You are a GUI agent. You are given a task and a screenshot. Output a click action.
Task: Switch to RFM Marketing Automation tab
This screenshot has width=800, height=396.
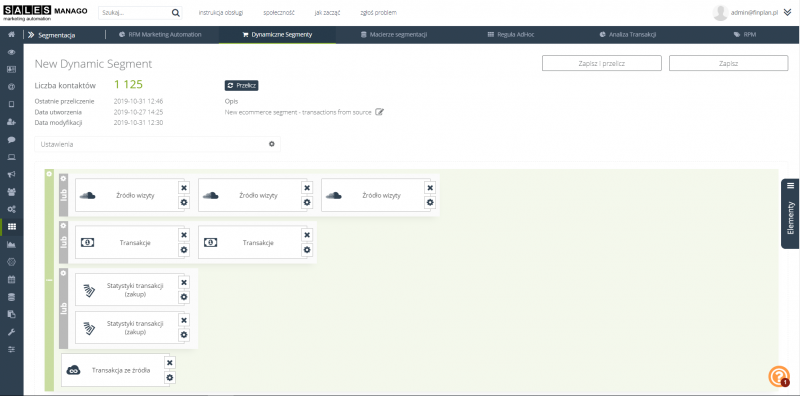(x=160, y=35)
